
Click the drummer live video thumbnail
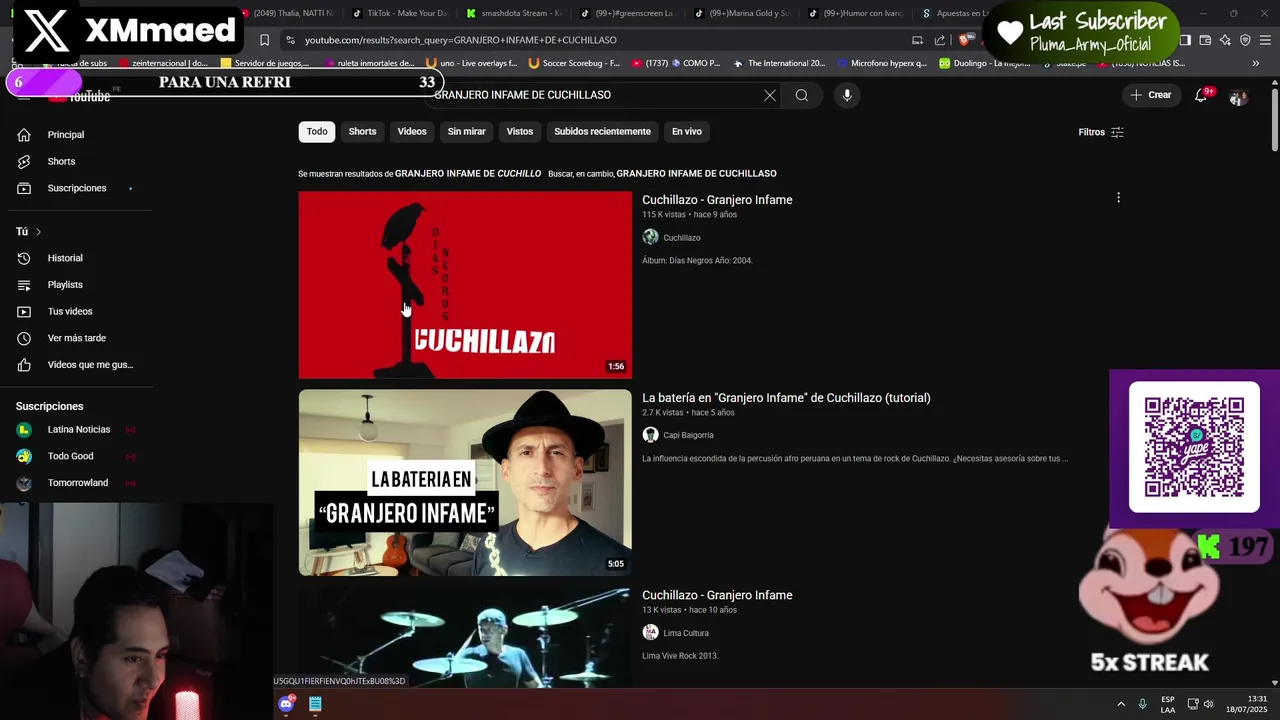(465, 637)
